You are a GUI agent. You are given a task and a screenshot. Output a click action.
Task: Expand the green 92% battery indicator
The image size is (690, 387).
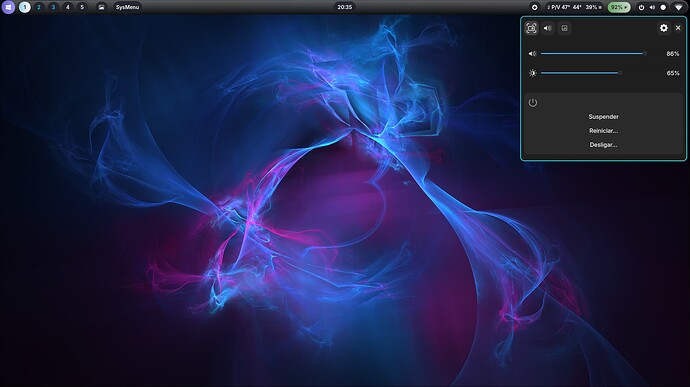[619, 7]
